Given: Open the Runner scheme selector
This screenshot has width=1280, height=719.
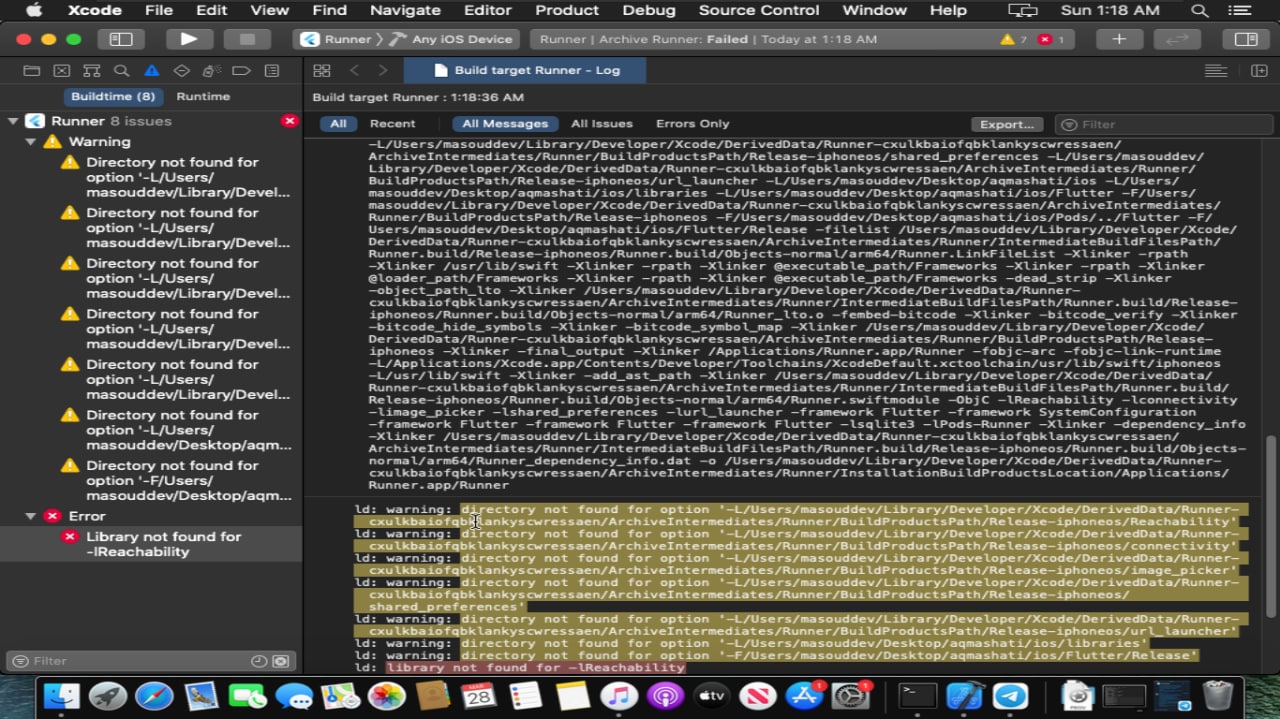Looking at the screenshot, I should click(x=337, y=39).
